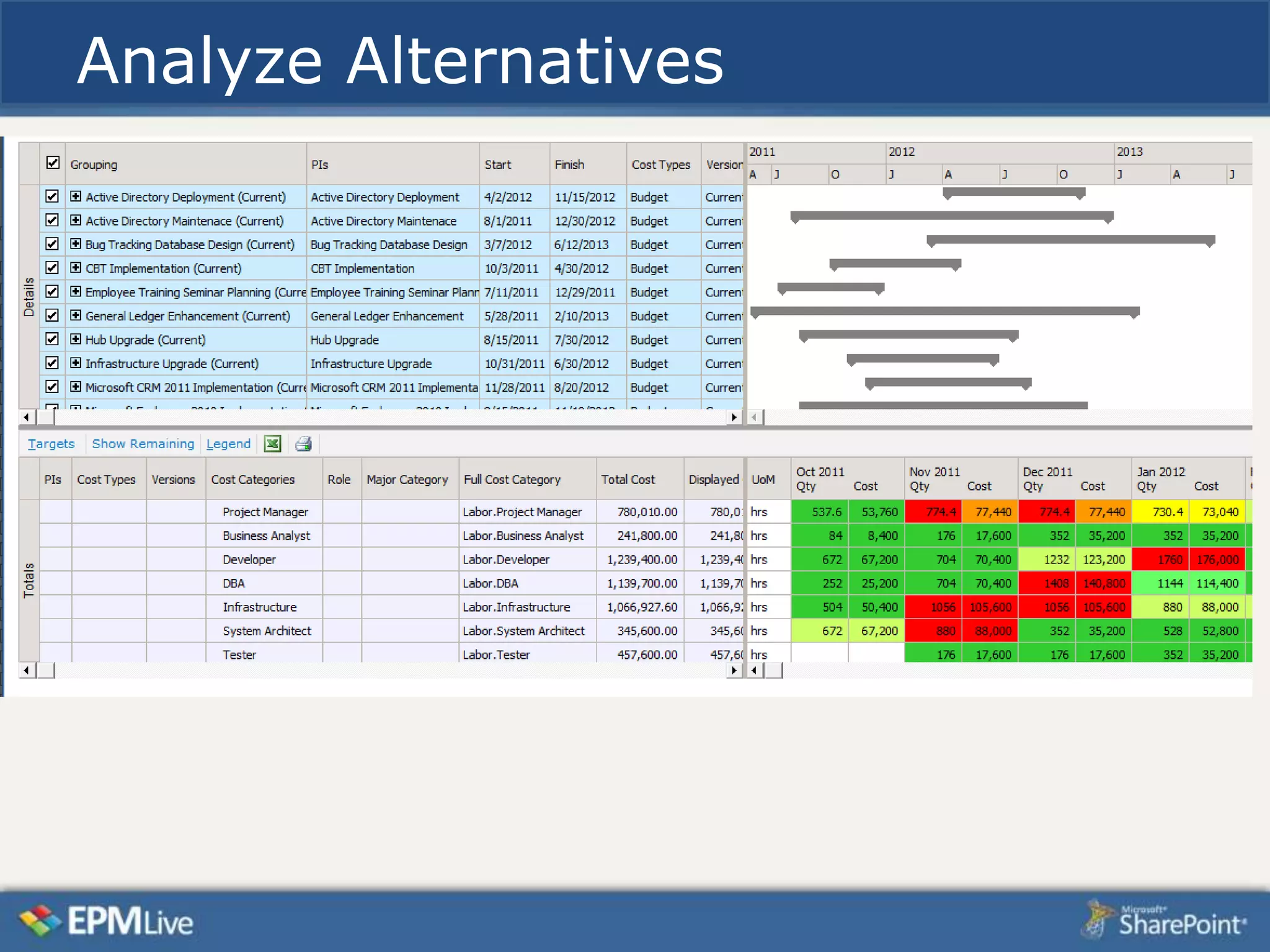Click details grid scroll-left arrow
Image resolution: width=1270 pixels, height=952 pixels.
(27, 417)
